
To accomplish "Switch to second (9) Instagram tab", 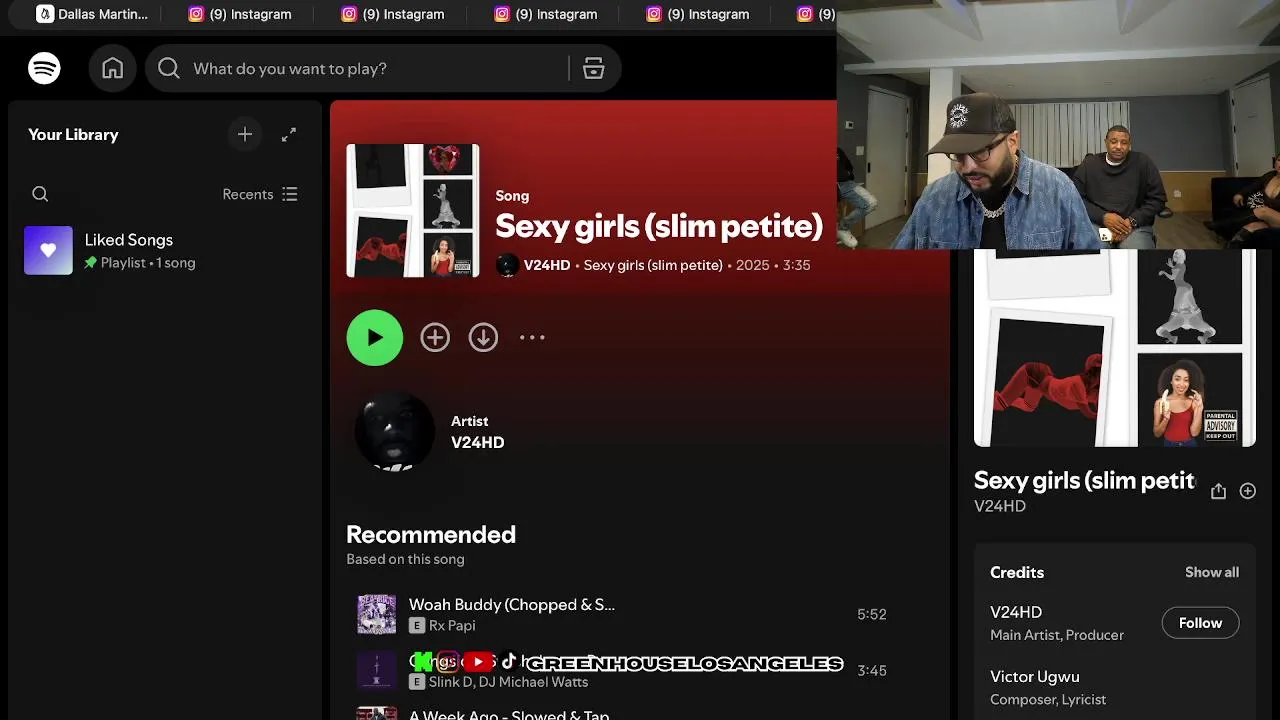I will pos(393,14).
